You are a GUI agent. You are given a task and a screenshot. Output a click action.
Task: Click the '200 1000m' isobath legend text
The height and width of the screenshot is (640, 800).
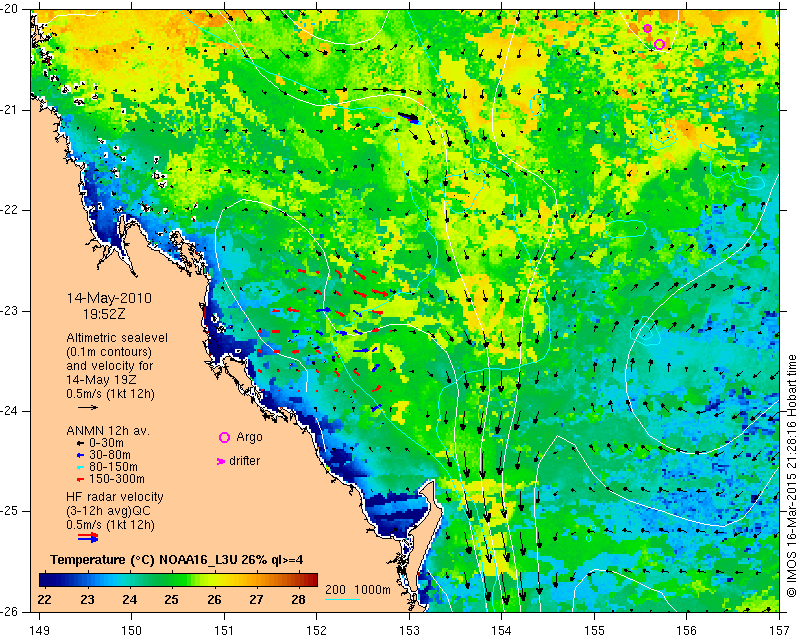click(x=358, y=590)
